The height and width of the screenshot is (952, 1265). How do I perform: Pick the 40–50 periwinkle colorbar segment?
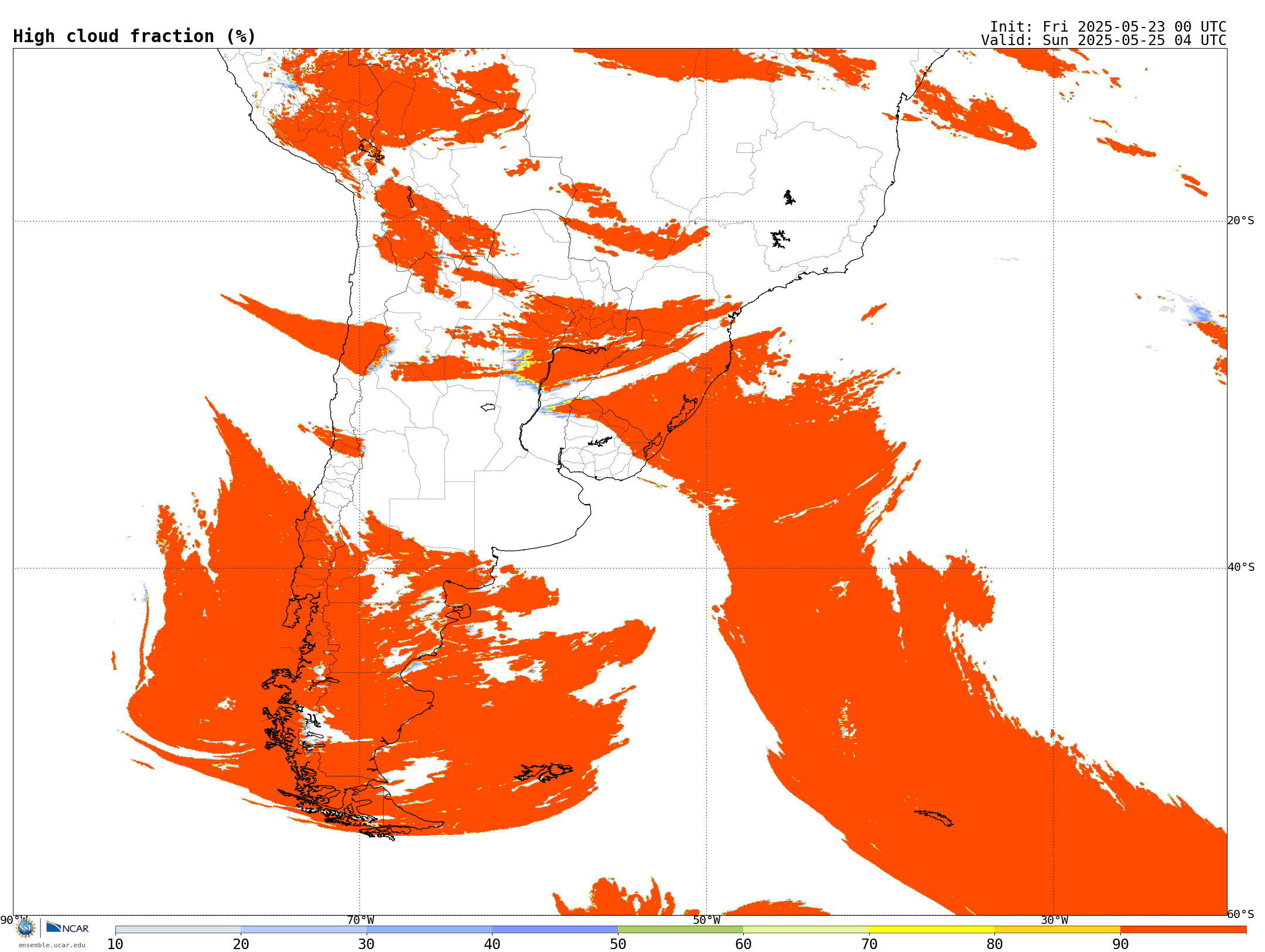click(x=555, y=930)
